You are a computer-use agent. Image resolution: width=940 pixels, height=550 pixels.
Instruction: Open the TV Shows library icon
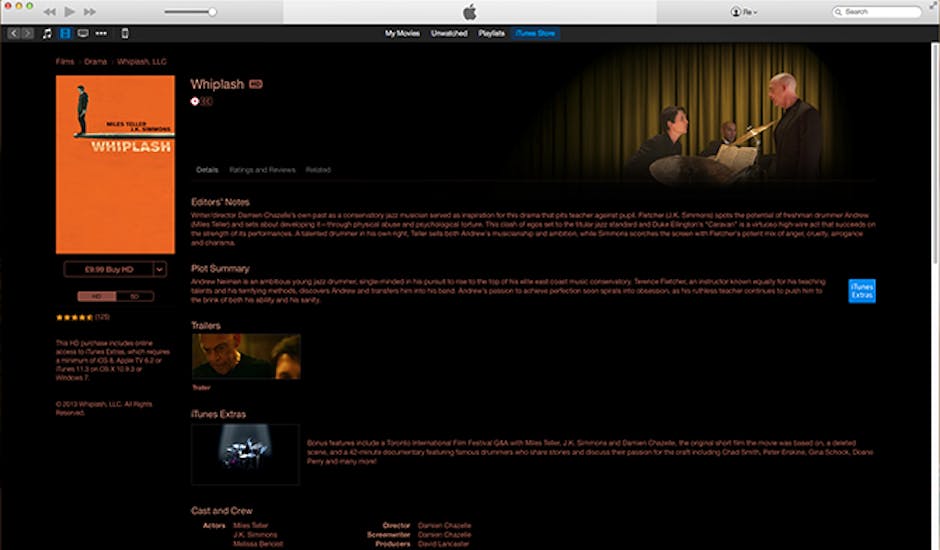[x=83, y=33]
